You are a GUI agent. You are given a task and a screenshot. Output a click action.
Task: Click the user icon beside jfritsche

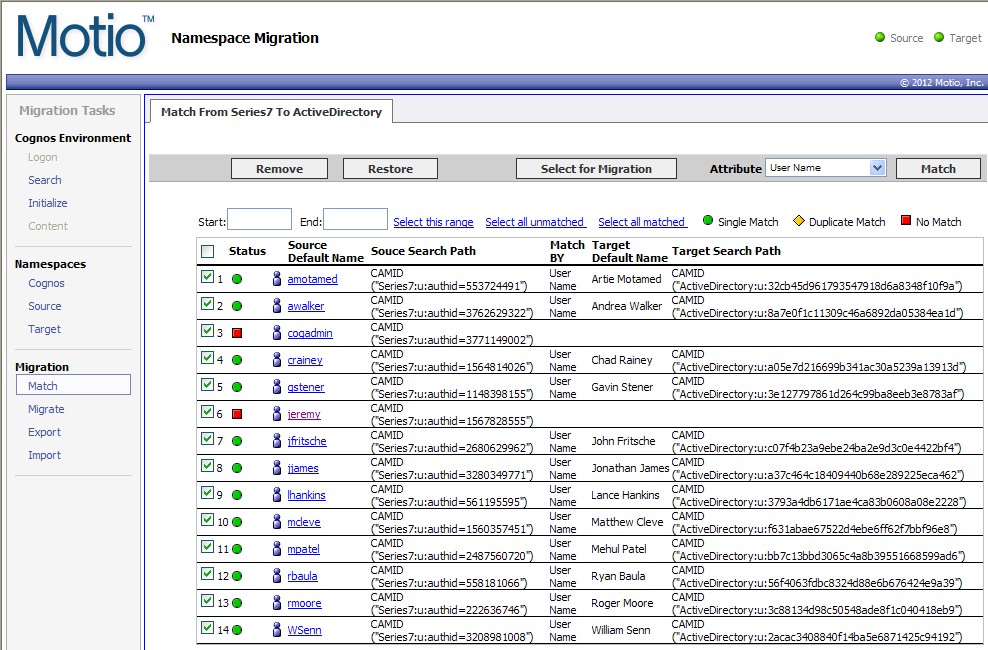[277, 441]
